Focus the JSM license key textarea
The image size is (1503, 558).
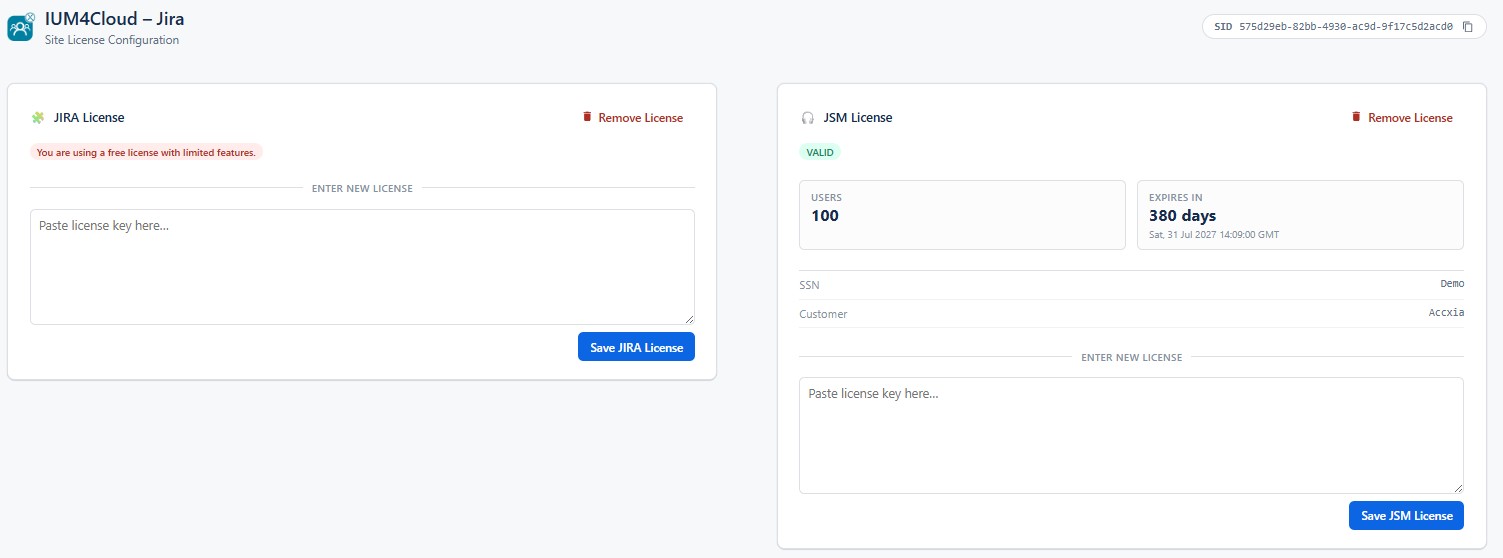tap(1131, 435)
